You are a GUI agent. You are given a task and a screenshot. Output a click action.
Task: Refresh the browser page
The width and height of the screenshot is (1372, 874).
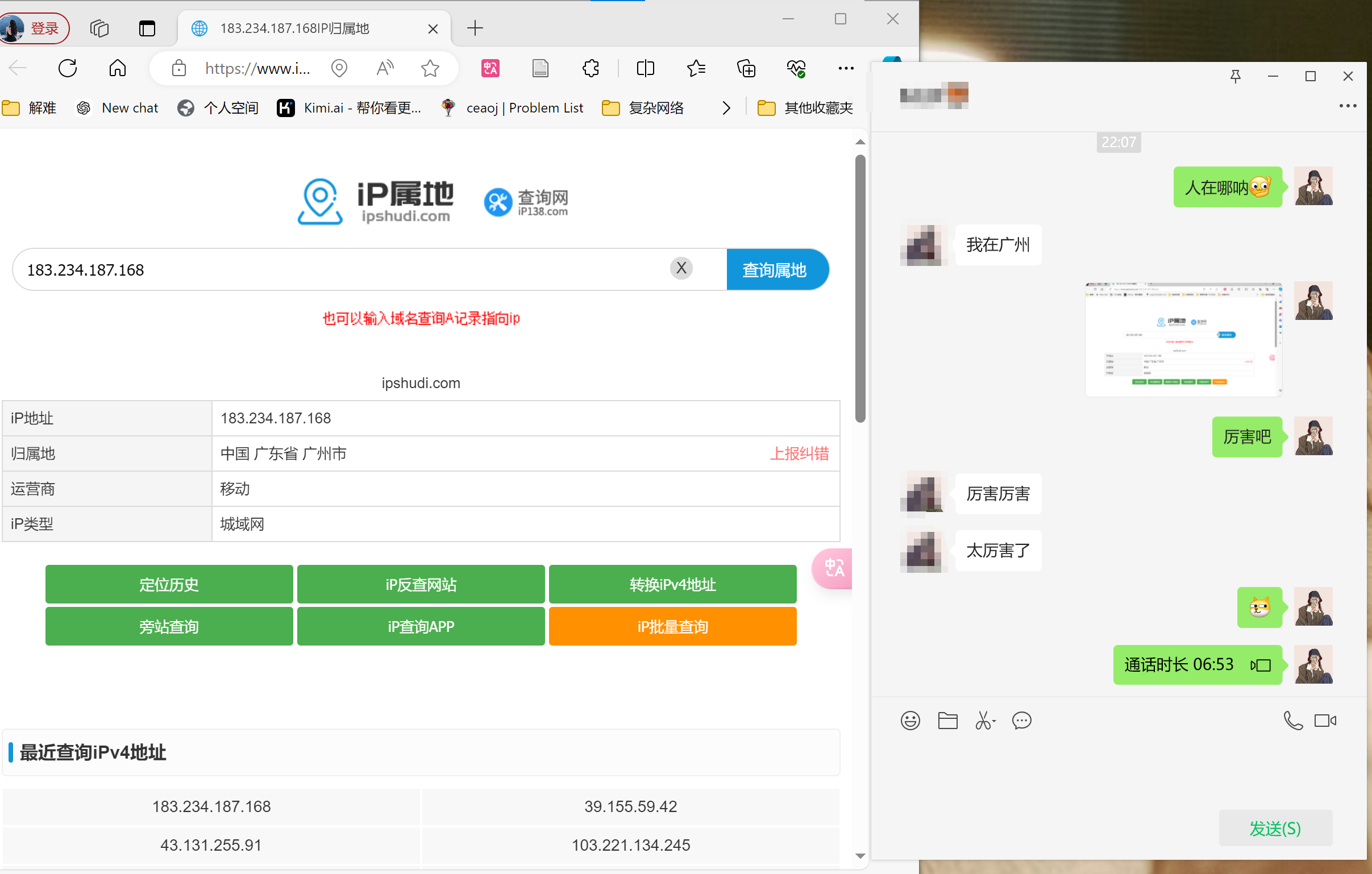68,68
